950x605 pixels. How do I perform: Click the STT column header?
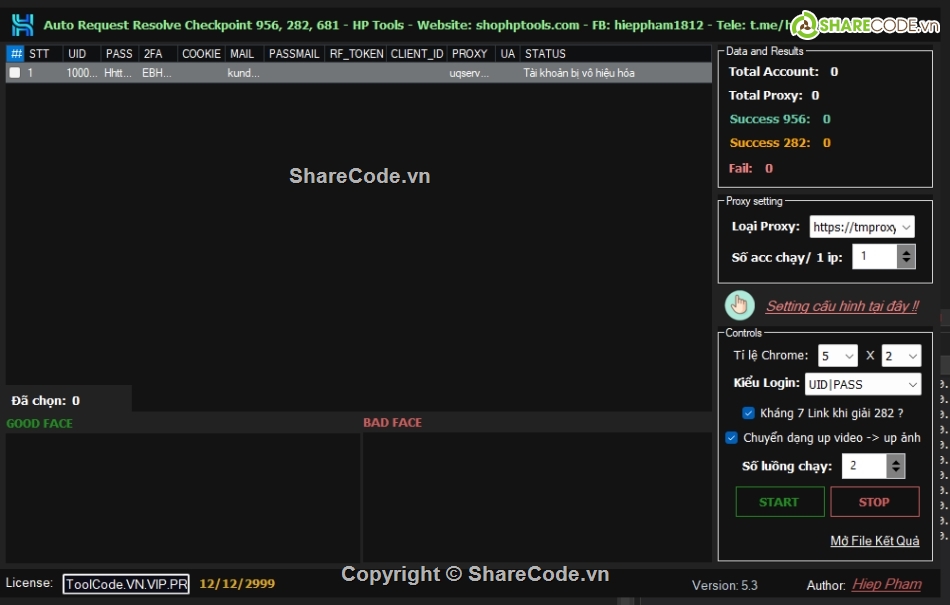click(x=42, y=54)
